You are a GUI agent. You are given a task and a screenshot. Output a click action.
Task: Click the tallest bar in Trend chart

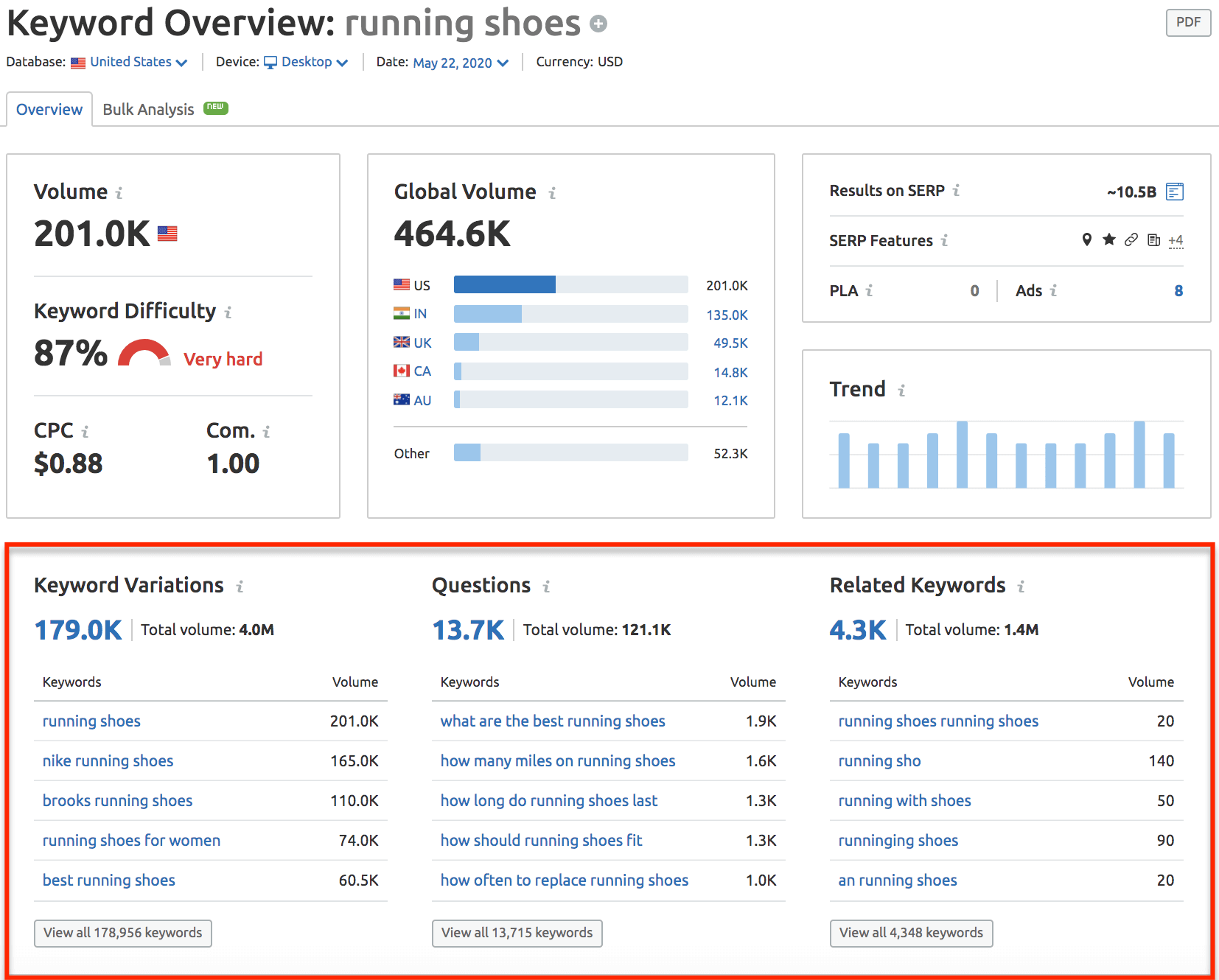point(962,454)
